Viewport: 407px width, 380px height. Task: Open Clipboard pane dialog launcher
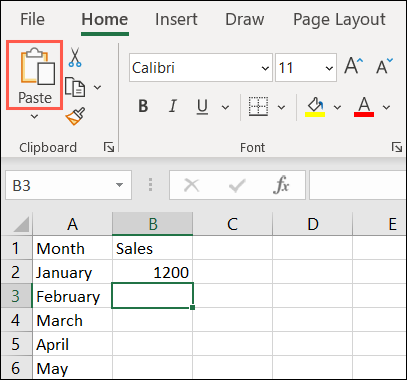point(109,147)
